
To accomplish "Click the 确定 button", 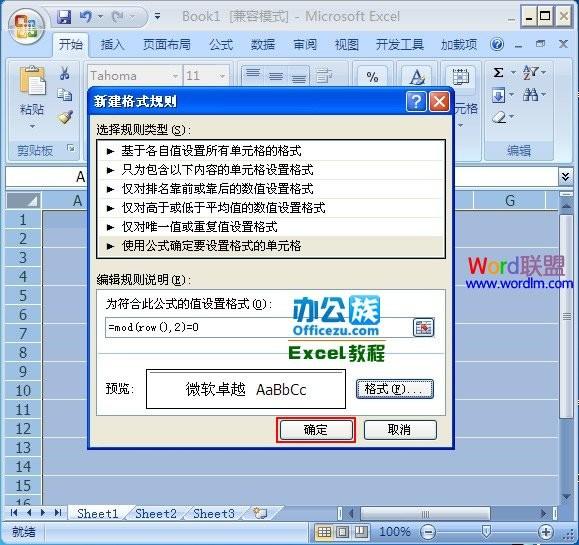I will tap(316, 430).
